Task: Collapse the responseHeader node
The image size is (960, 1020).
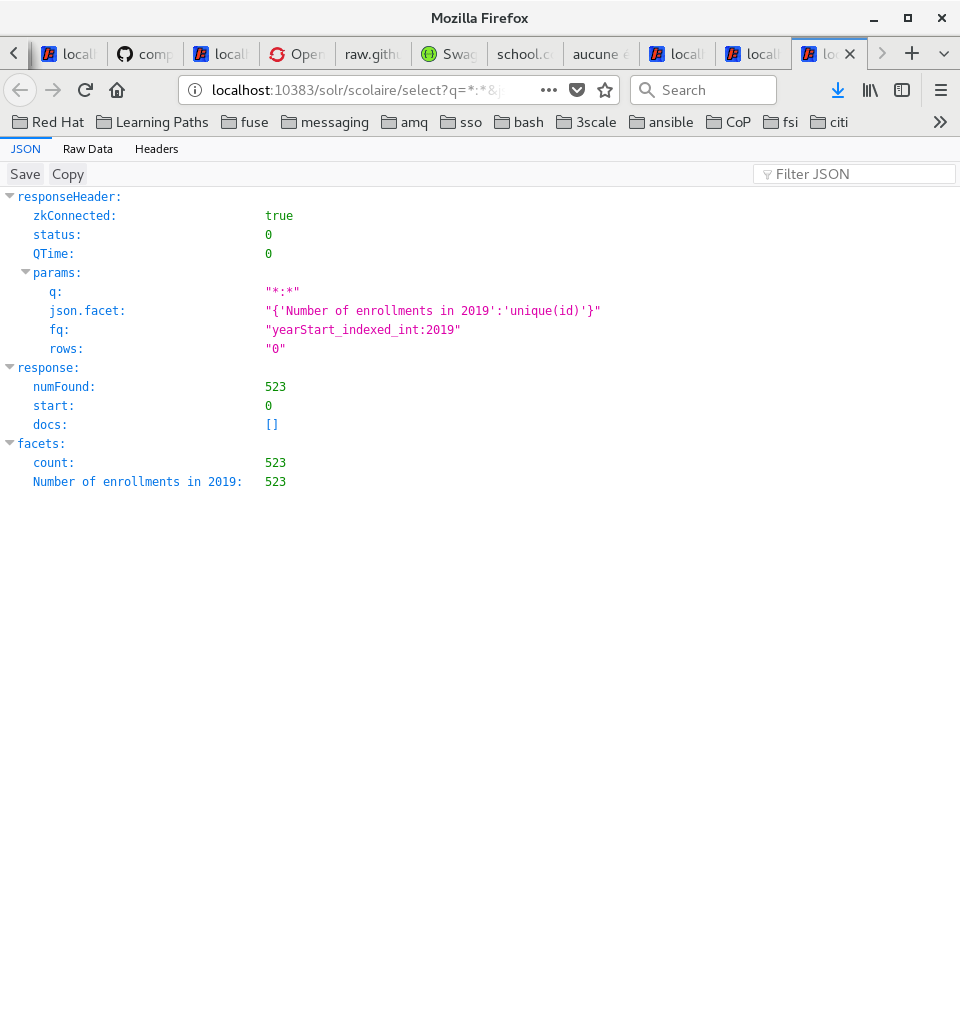Action: [x=10, y=196]
